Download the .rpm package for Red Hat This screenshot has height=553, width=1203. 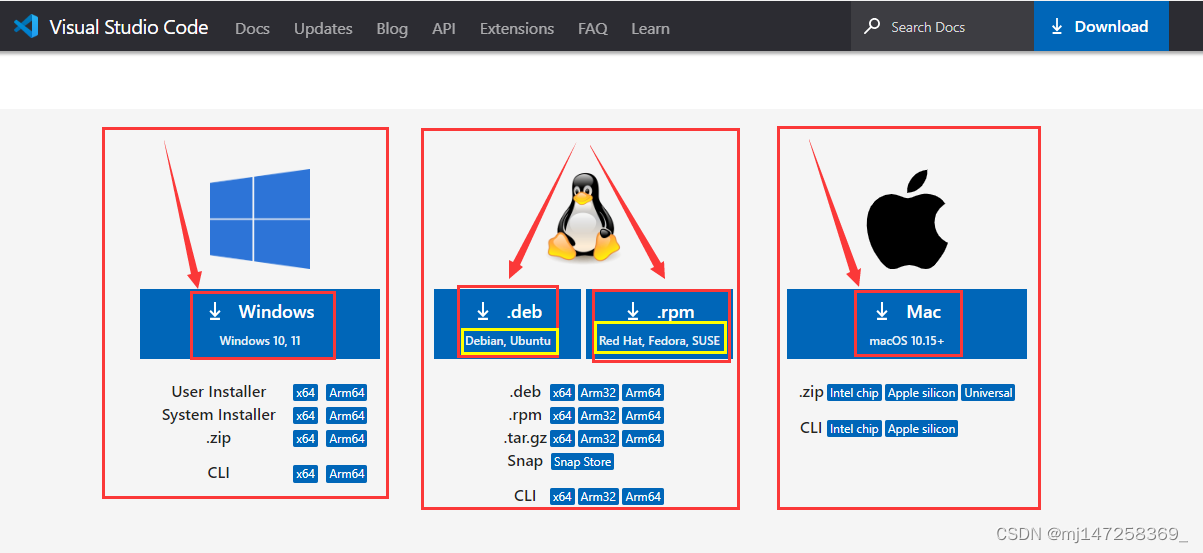[x=660, y=324]
